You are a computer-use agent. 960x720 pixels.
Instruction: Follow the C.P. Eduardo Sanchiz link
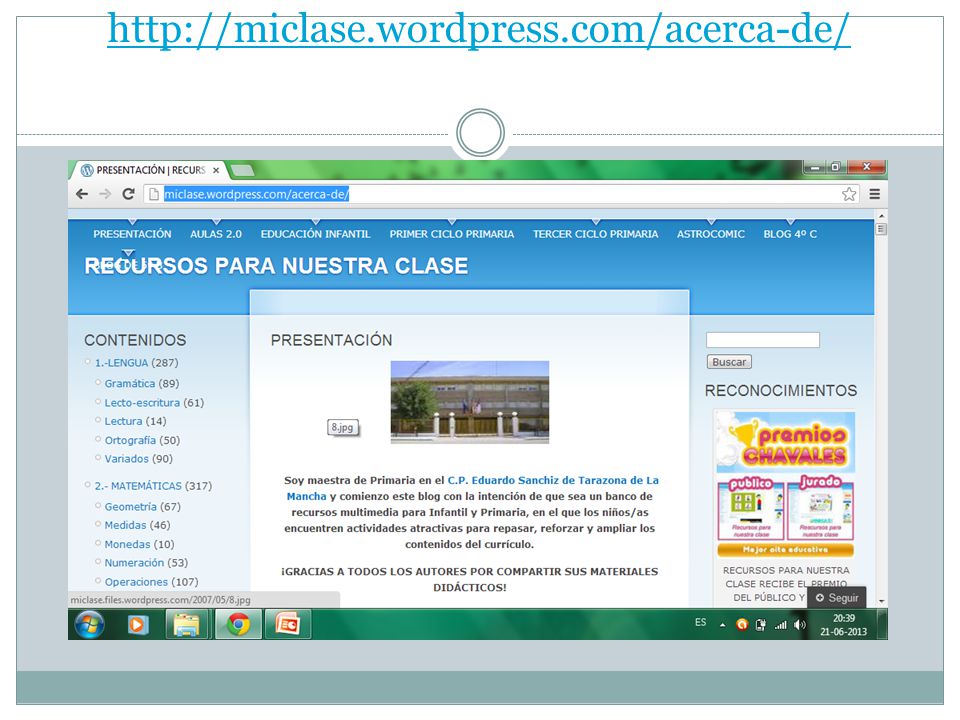[x=473, y=488]
